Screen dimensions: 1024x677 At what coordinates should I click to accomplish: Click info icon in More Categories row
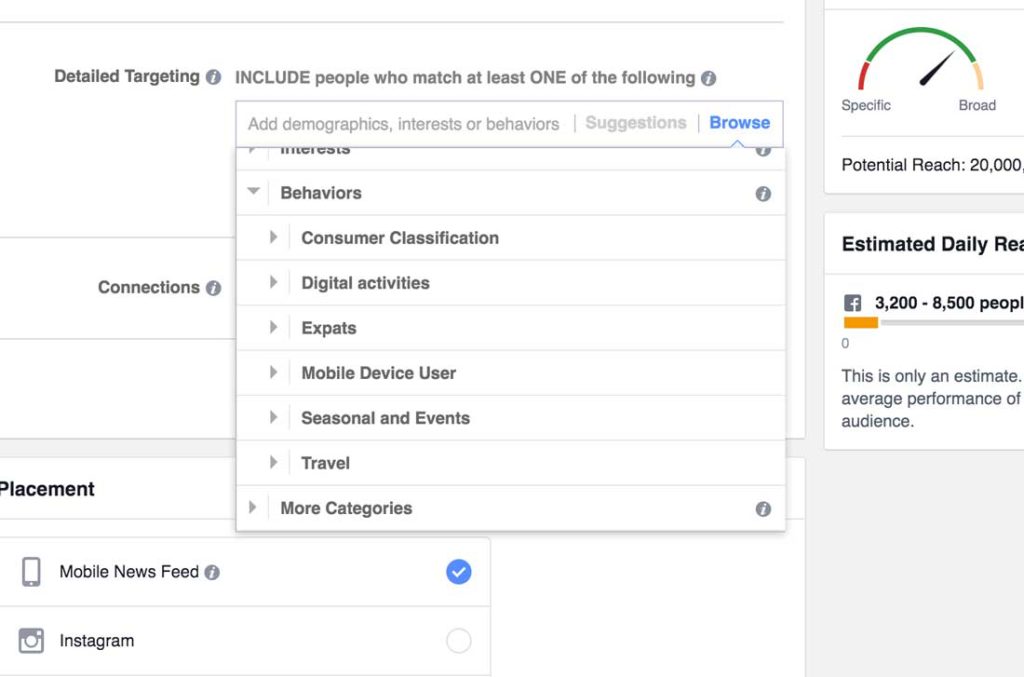tap(763, 509)
